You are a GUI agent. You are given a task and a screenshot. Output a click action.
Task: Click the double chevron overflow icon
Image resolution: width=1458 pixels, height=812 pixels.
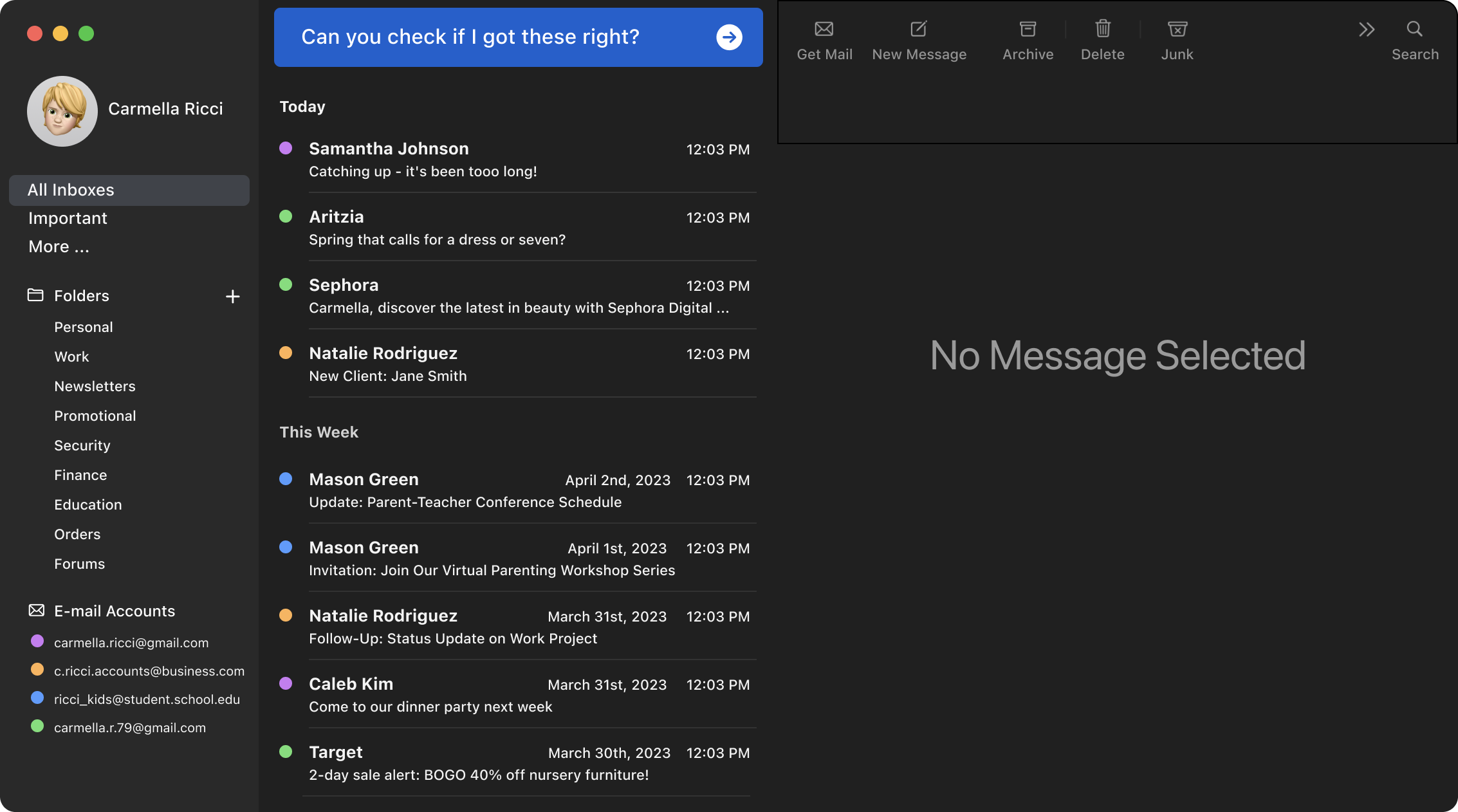coord(1366,29)
